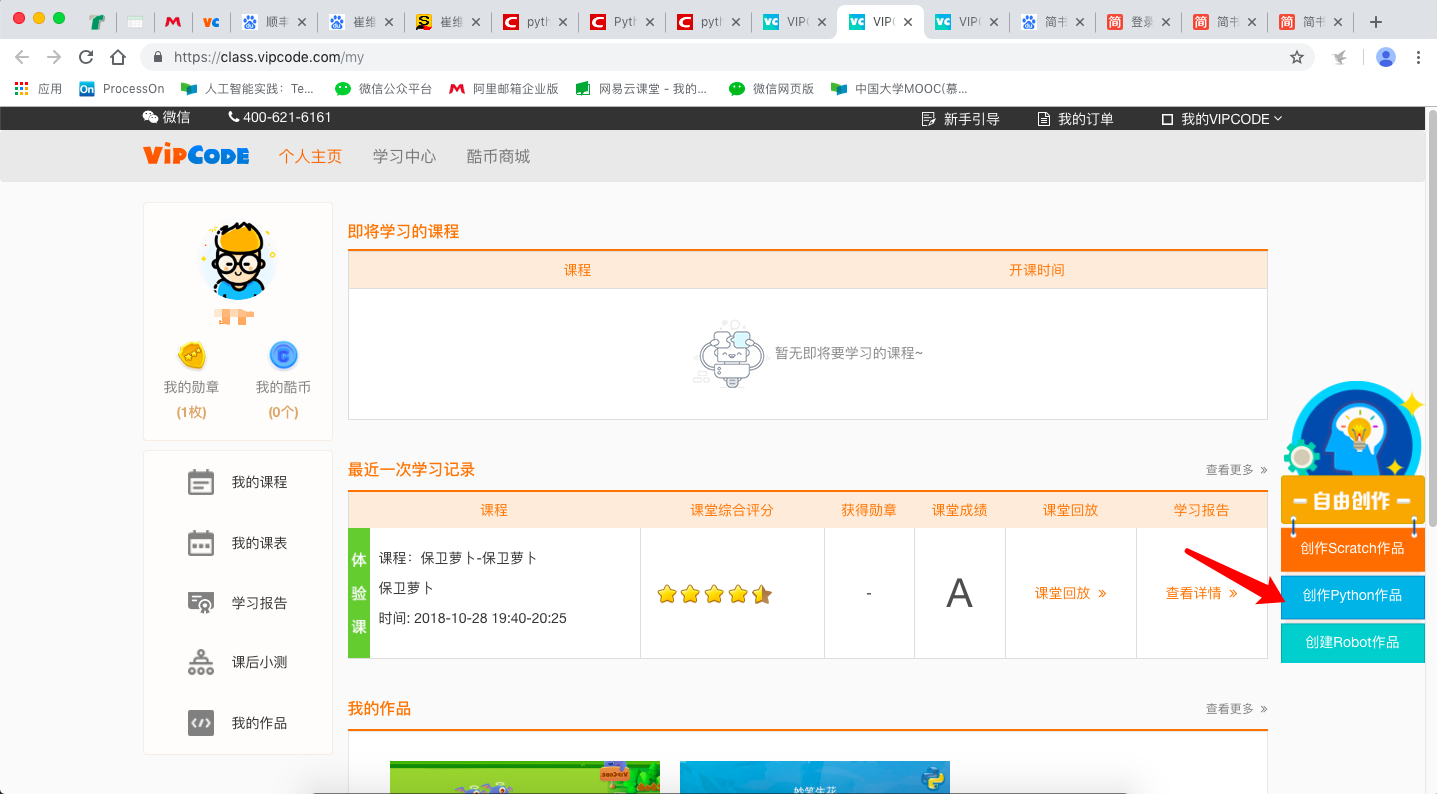Open 微信网页版 bookmark

tap(771, 88)
